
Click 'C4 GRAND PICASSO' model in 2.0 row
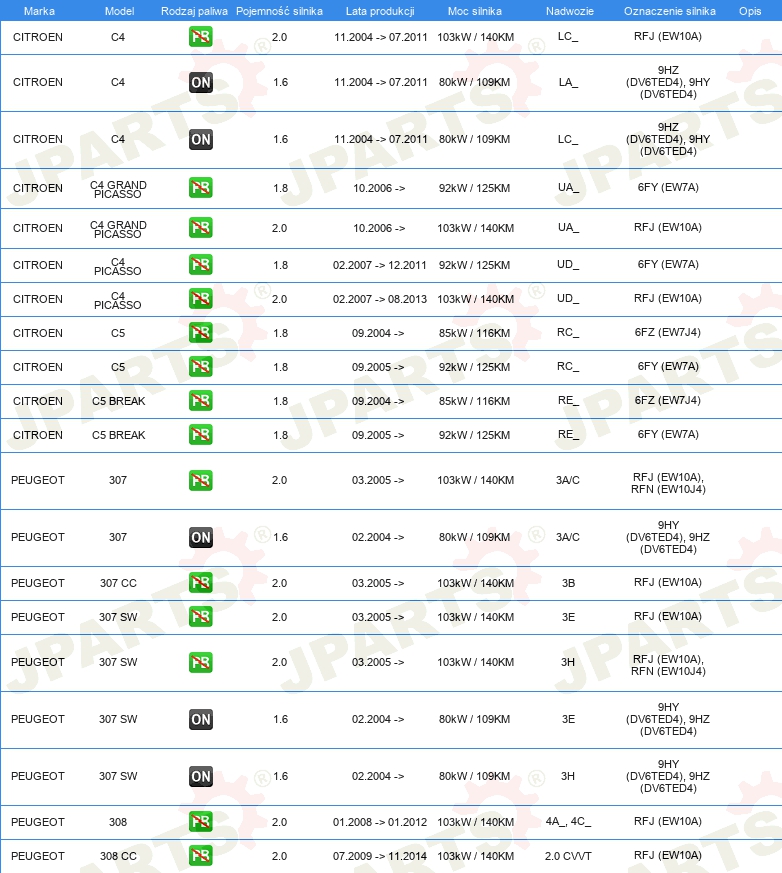point(118,229)
